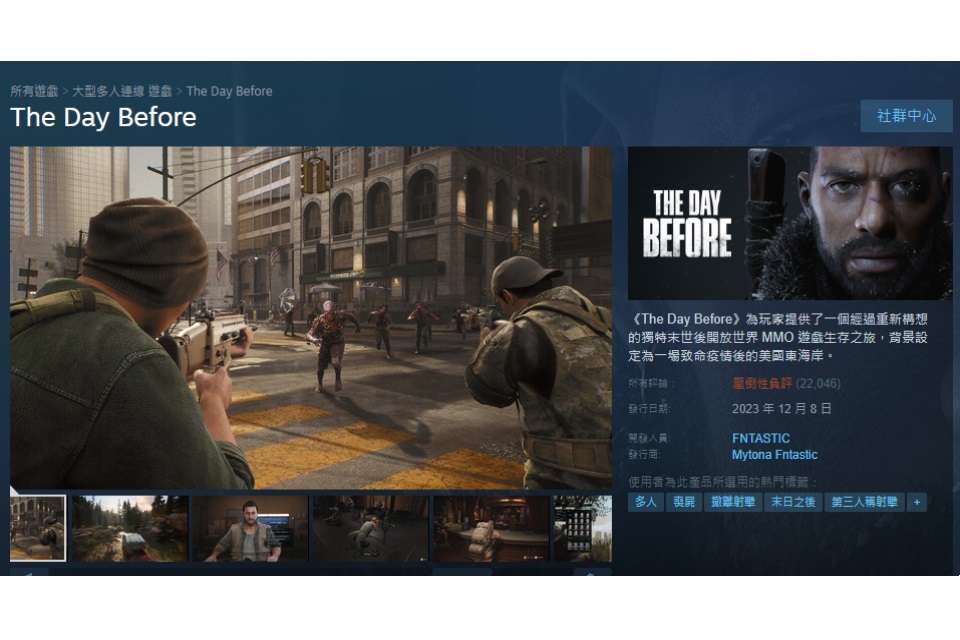Select the 末日之後 tag
Screen dimensions: 960x640
click(793, 502)
